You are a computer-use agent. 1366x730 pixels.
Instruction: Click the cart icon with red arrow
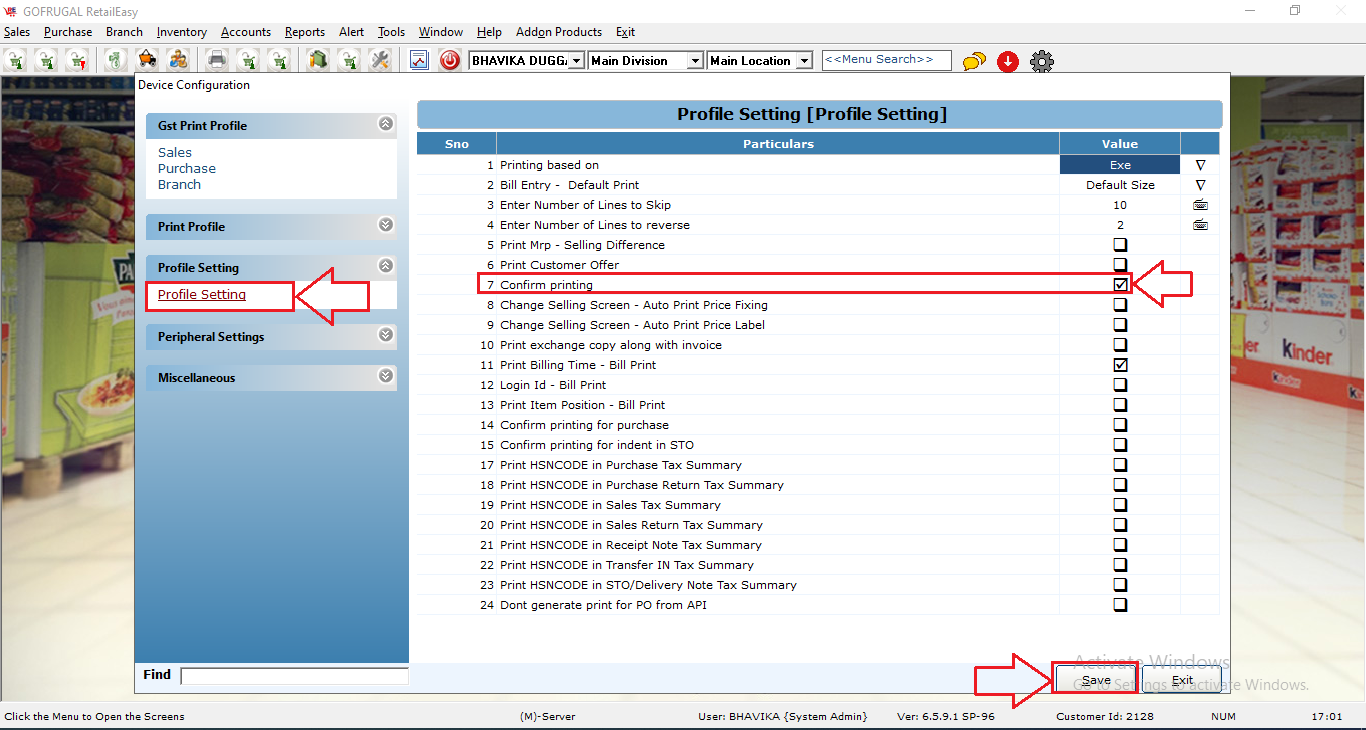[x=77, y=60]
